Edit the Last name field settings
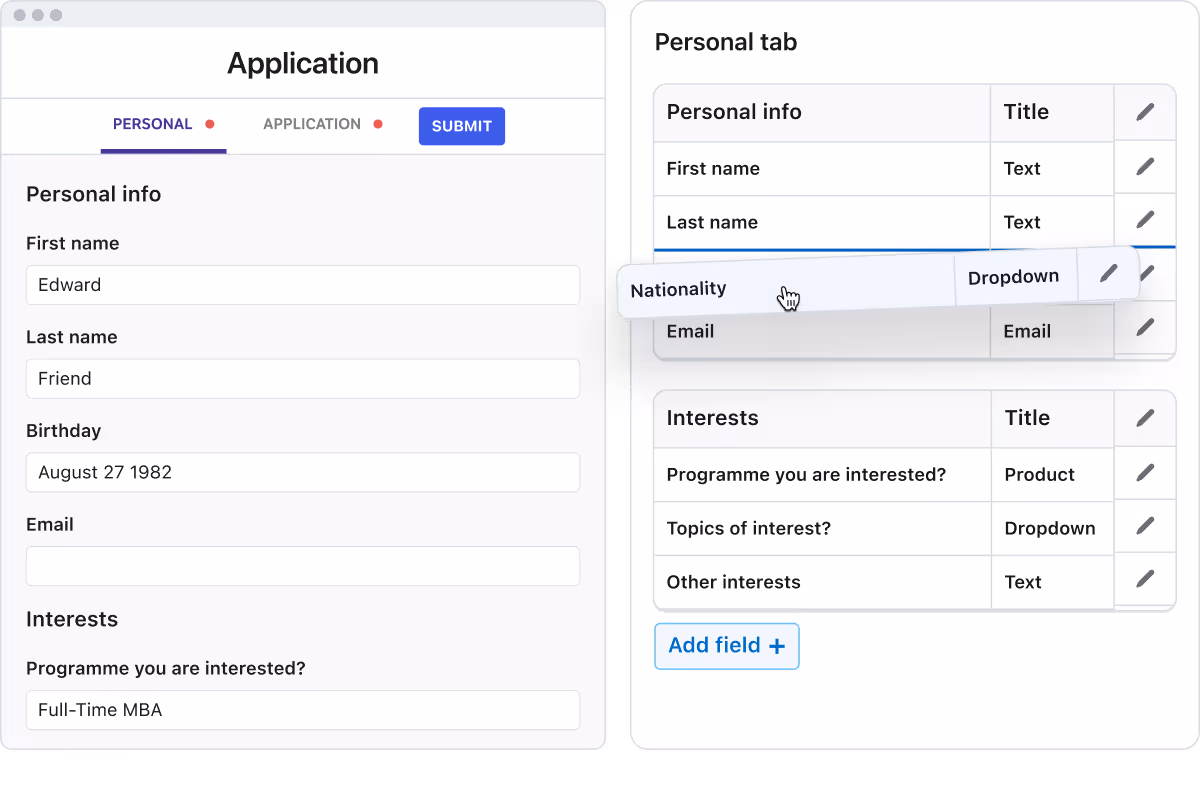This screenshot has width=1204, height=791. click(1144, 221)
